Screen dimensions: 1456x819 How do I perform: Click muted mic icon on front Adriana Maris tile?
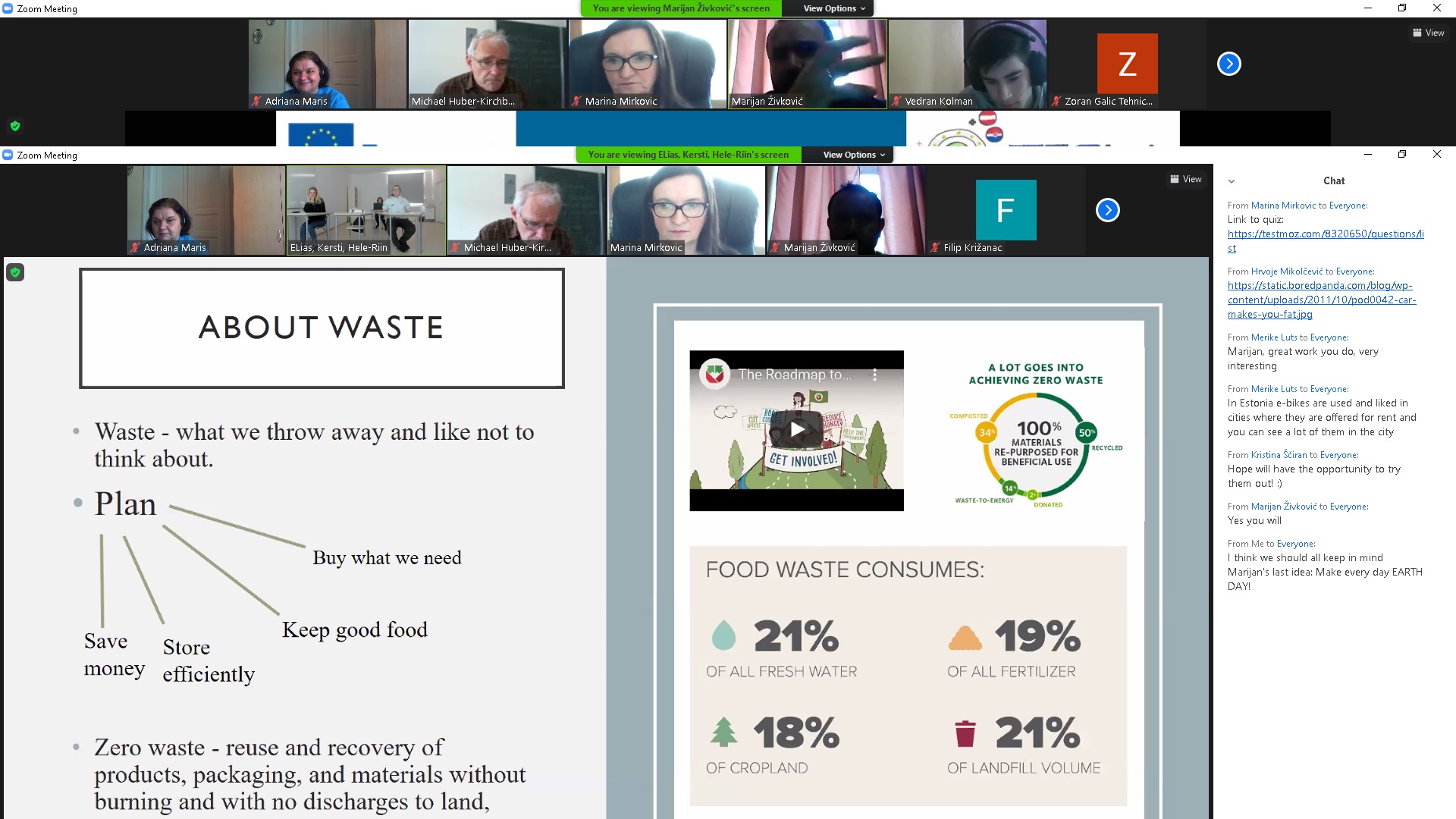[135, 247]
